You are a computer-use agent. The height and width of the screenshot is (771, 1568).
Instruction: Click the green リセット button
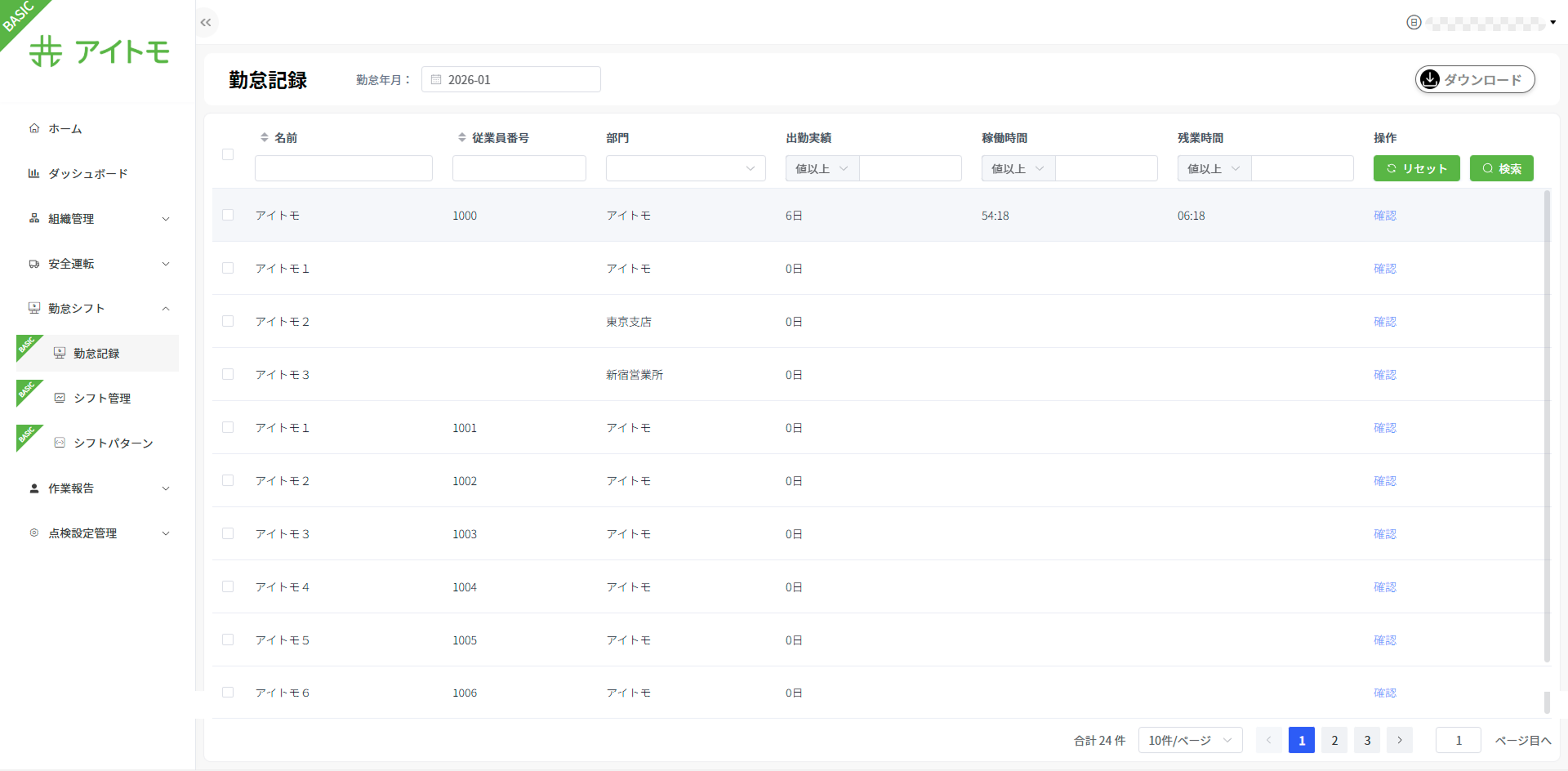1416,168
